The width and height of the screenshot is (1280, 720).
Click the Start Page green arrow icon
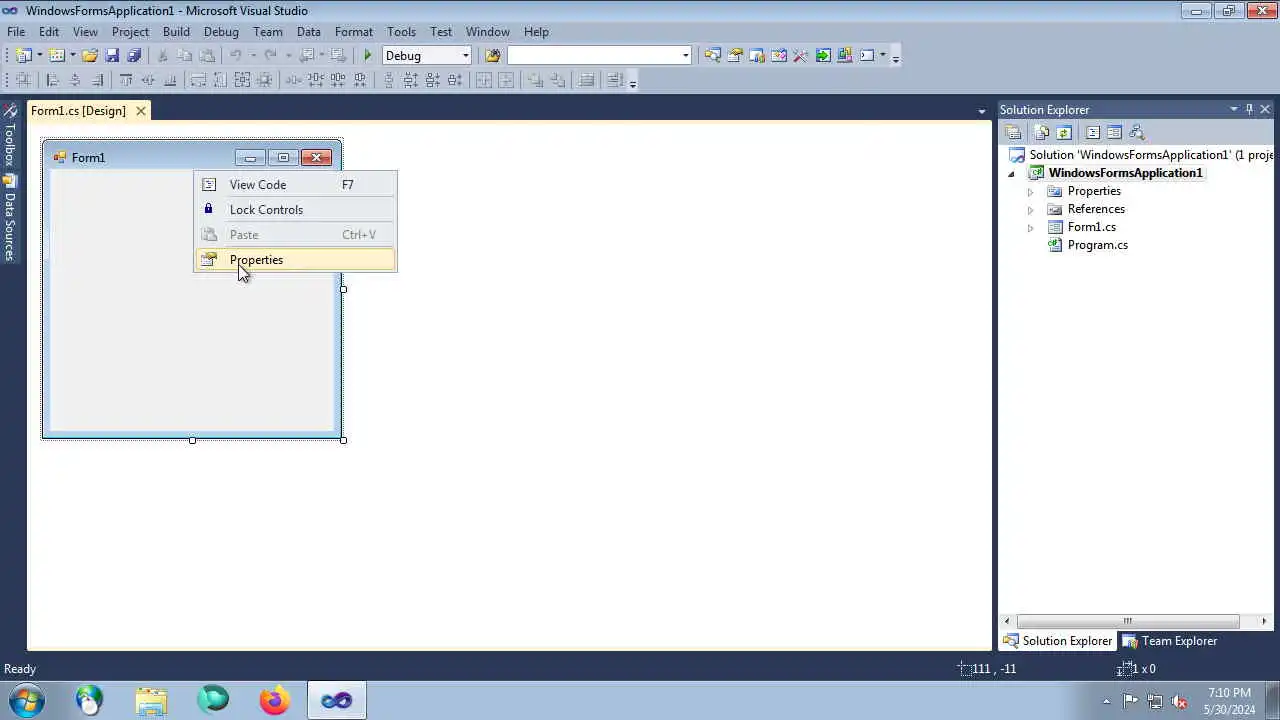pyautogui.click(x=823, y=56)
